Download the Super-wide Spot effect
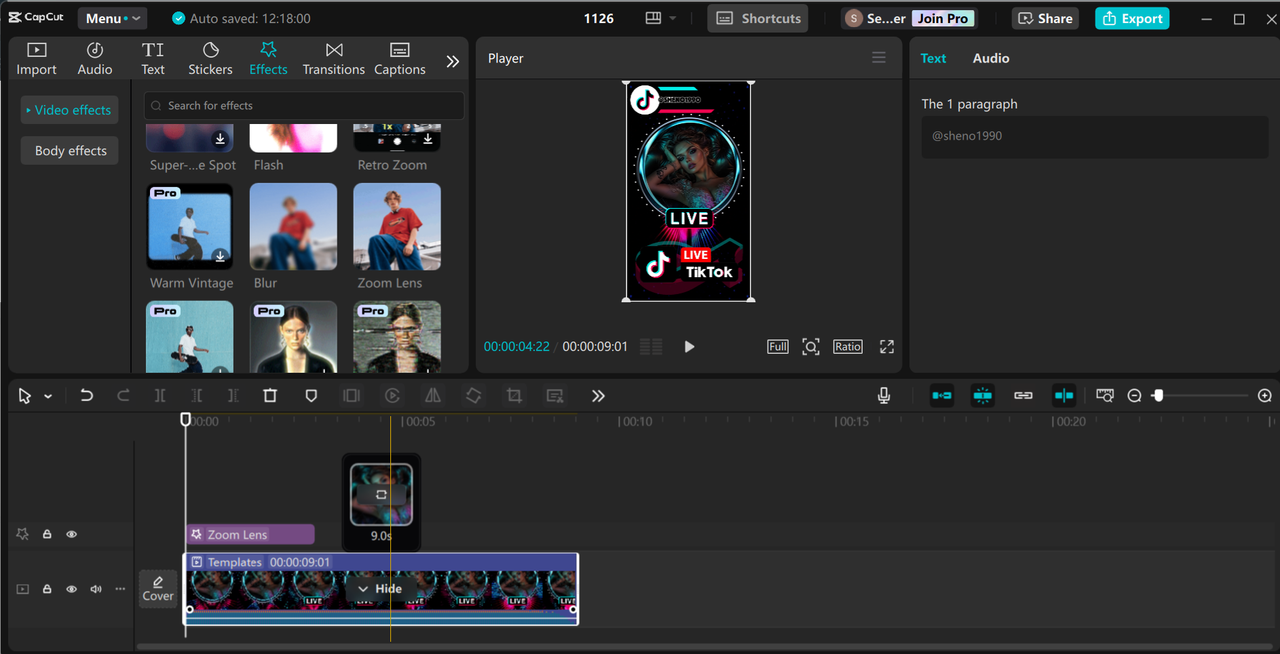The width and height of the screenshot is (1280, 654). (220, 139)
